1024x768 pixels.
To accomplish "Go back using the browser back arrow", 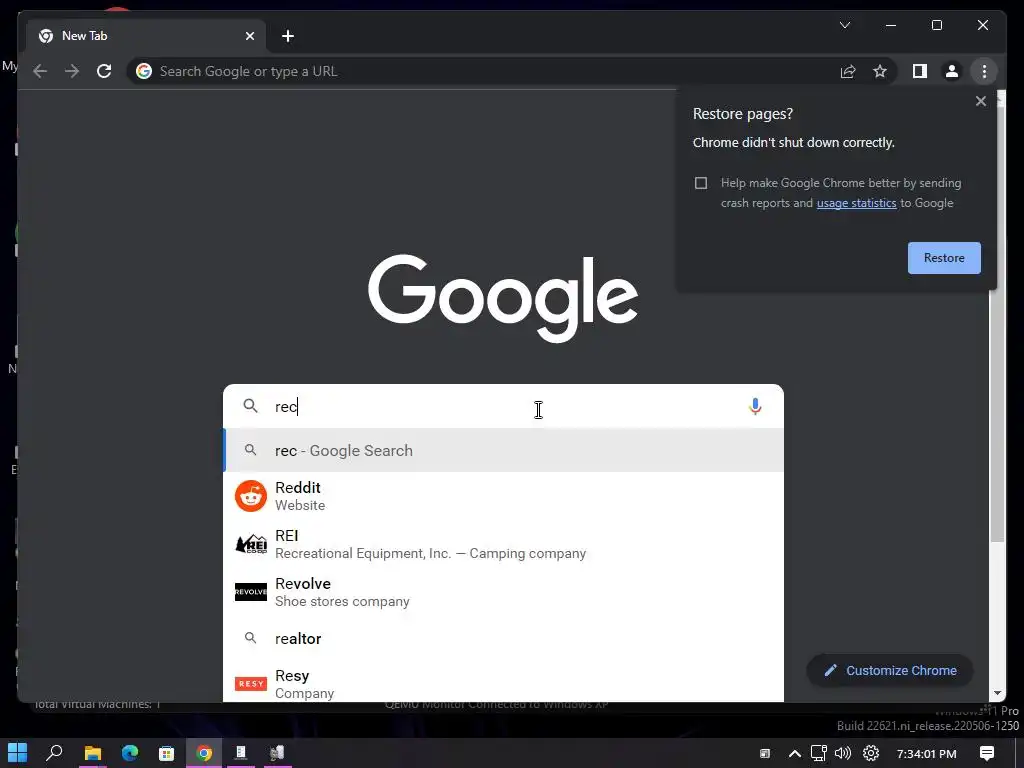I will click(40, 71).
